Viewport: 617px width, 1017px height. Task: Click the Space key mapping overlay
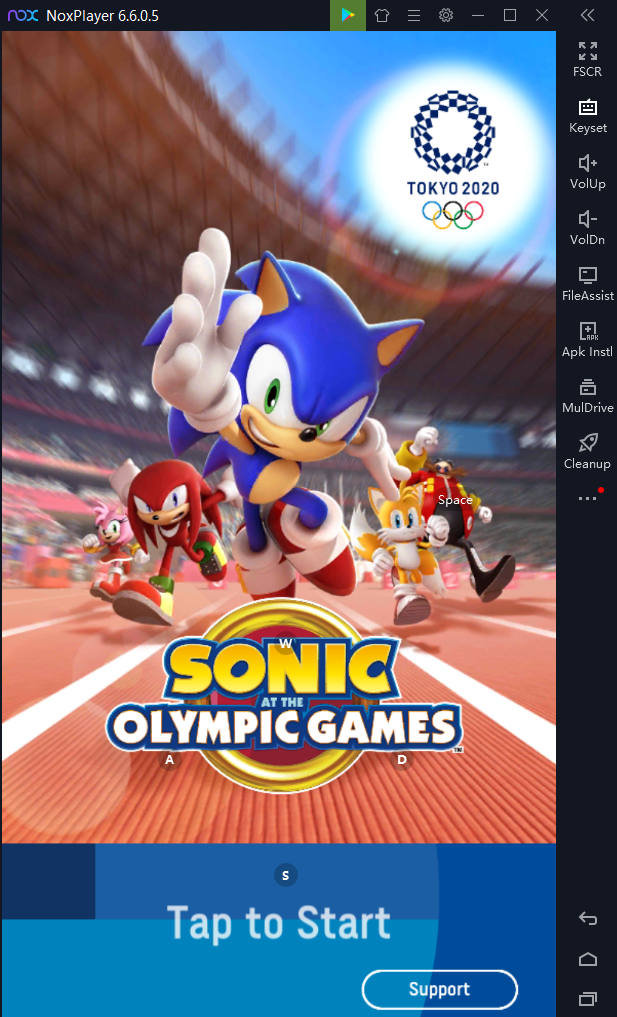[x=455, y=499]
